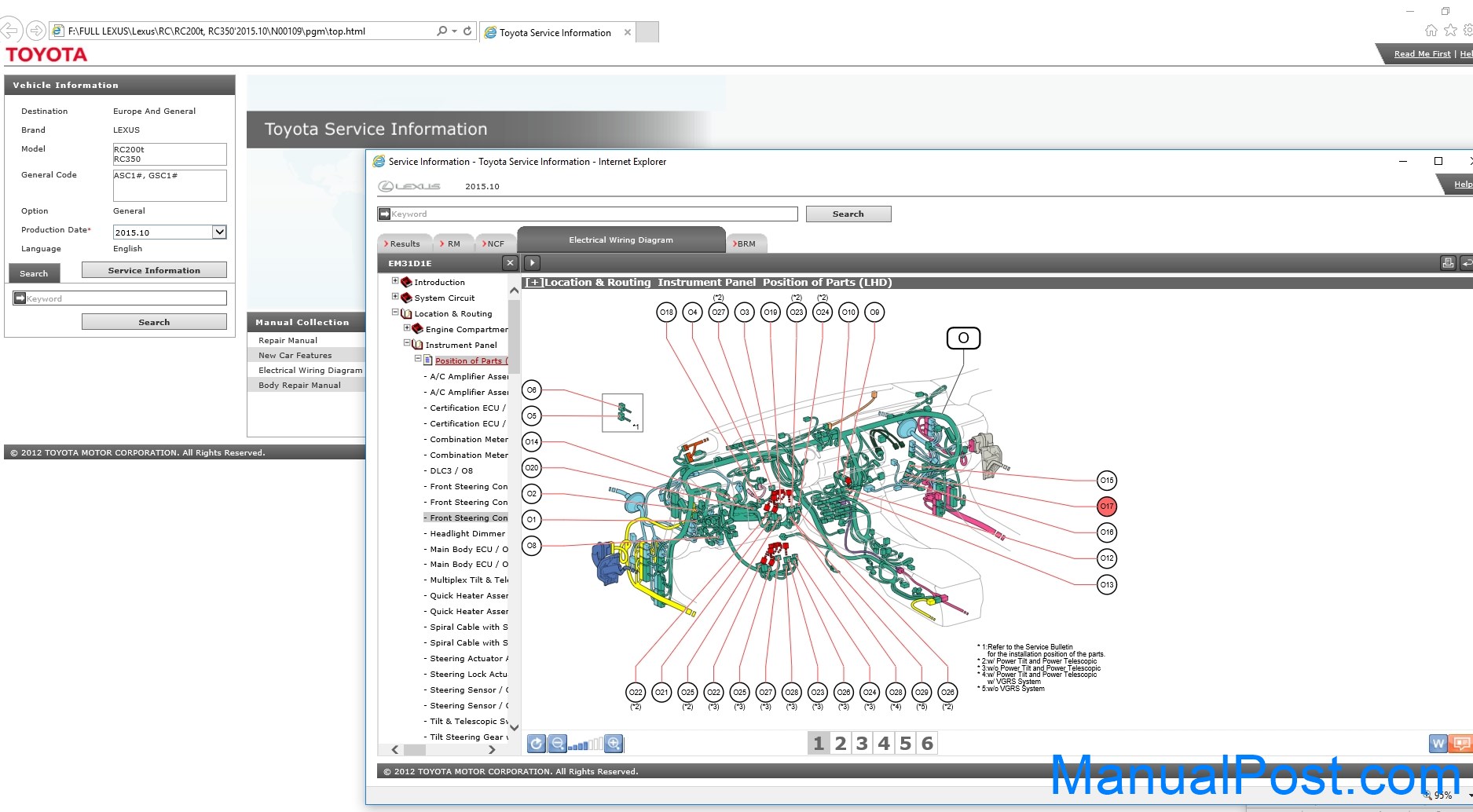Click the Position of Parts document icon
The height and width of the screenshot is (812, 1473).
428,360
